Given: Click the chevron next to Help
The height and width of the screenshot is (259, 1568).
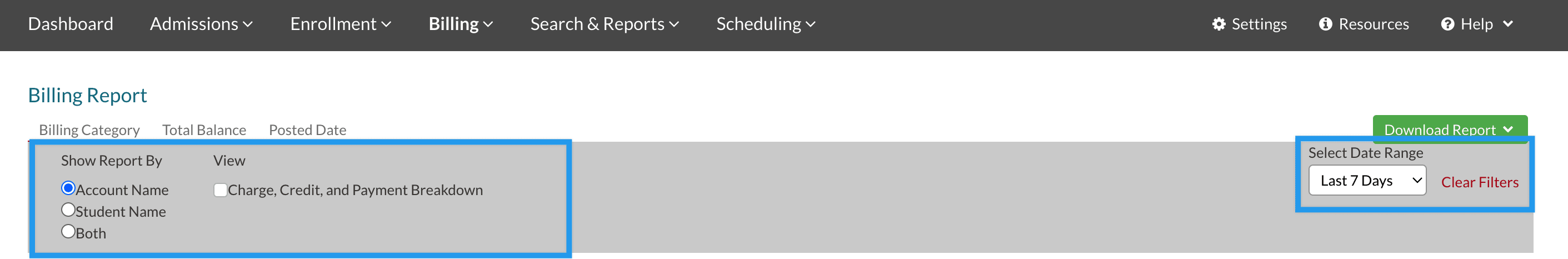Looking at the screenshot, I should [x=1508, y=24].
